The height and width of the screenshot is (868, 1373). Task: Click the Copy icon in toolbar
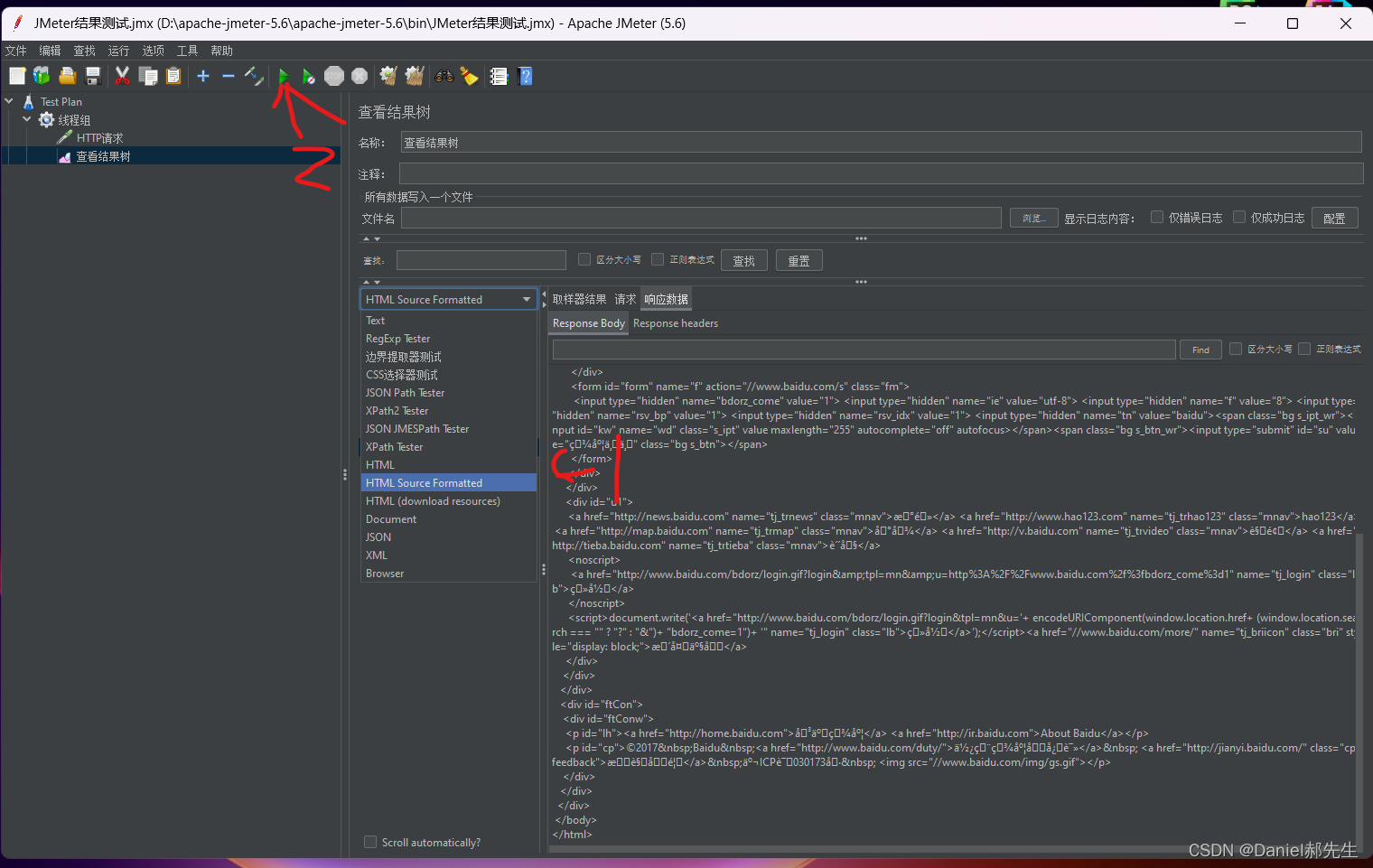148,76
